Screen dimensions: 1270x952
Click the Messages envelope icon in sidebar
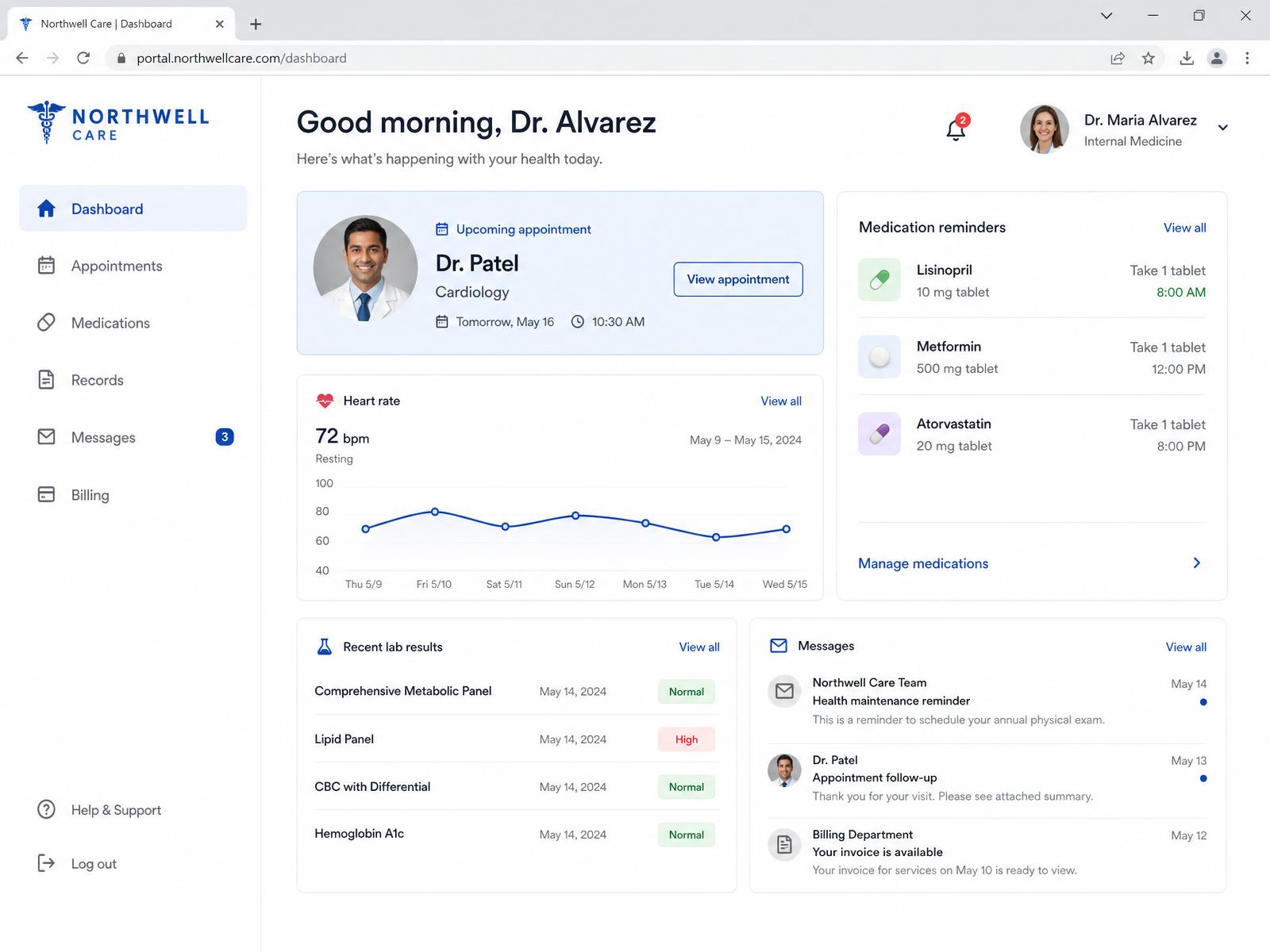(x=46, y=436)
